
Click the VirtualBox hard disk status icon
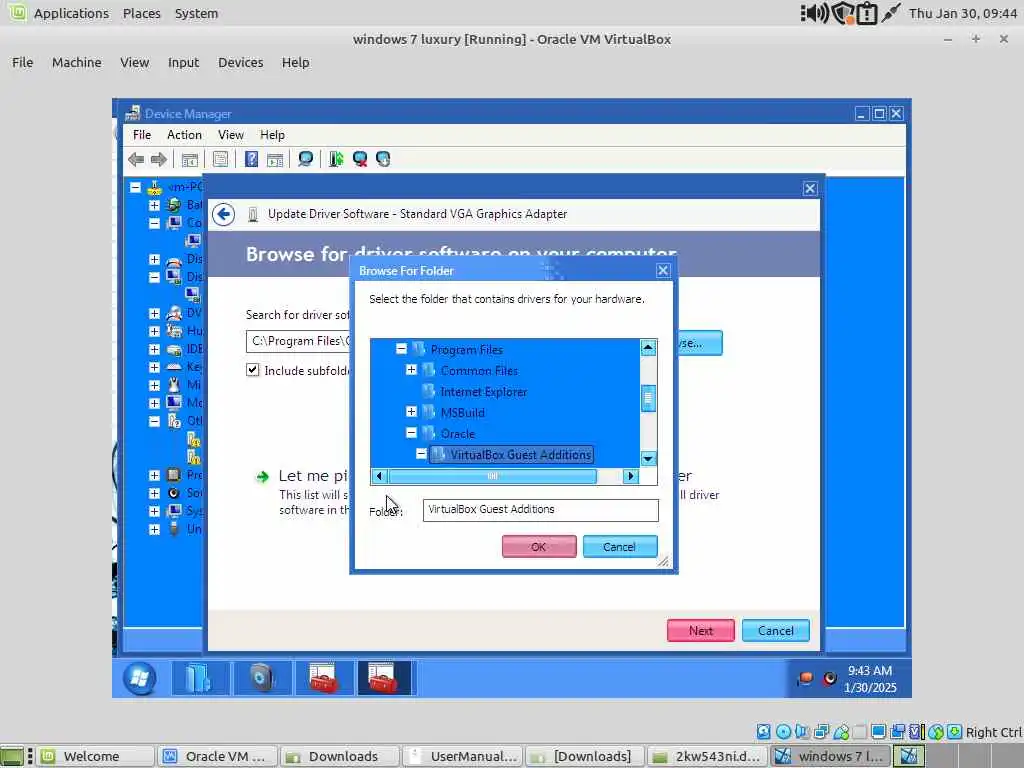[x=763, y=732]
